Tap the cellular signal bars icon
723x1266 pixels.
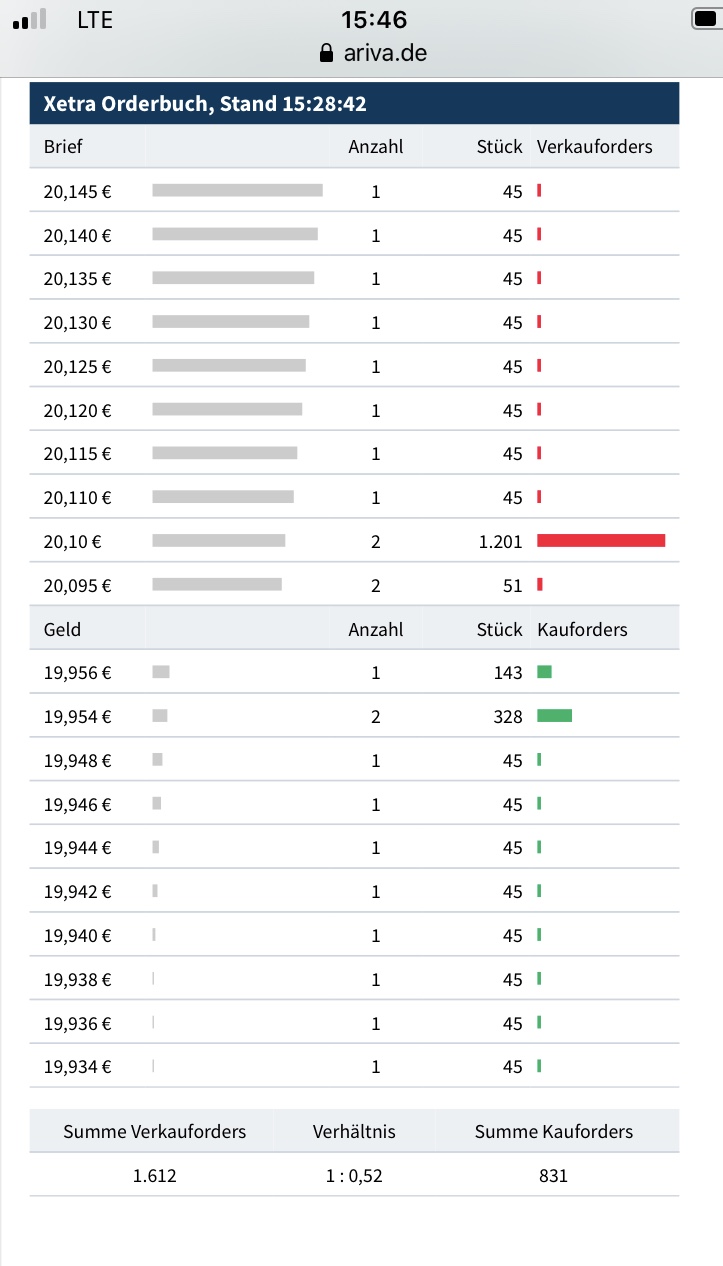[x=30, y=19]
